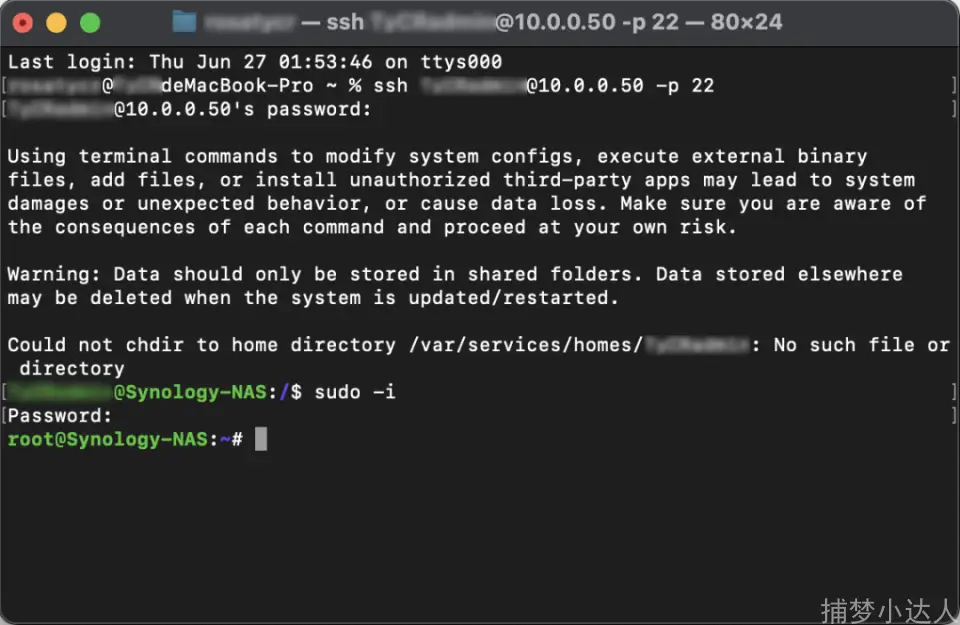Click the "Password:" prompt under sudo
Viewport: 960px width, 625px height.
point(60,416)
